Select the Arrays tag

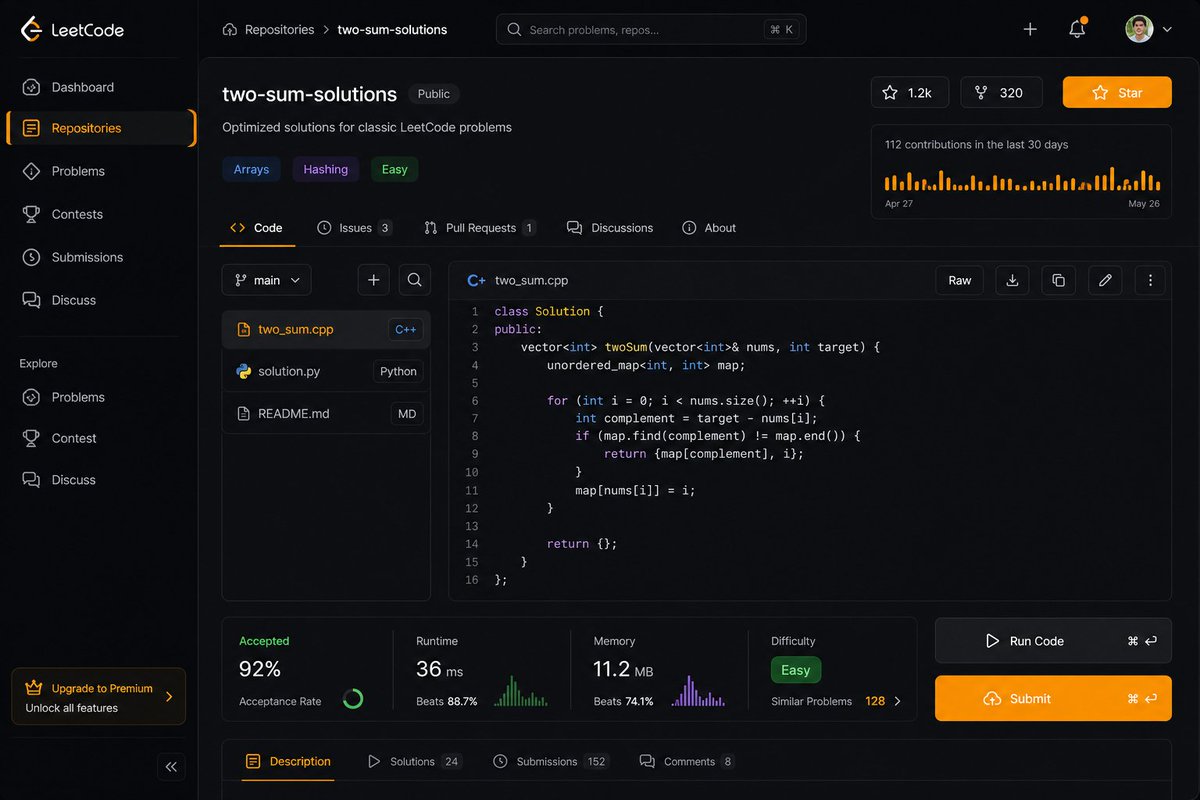(251, 169)
